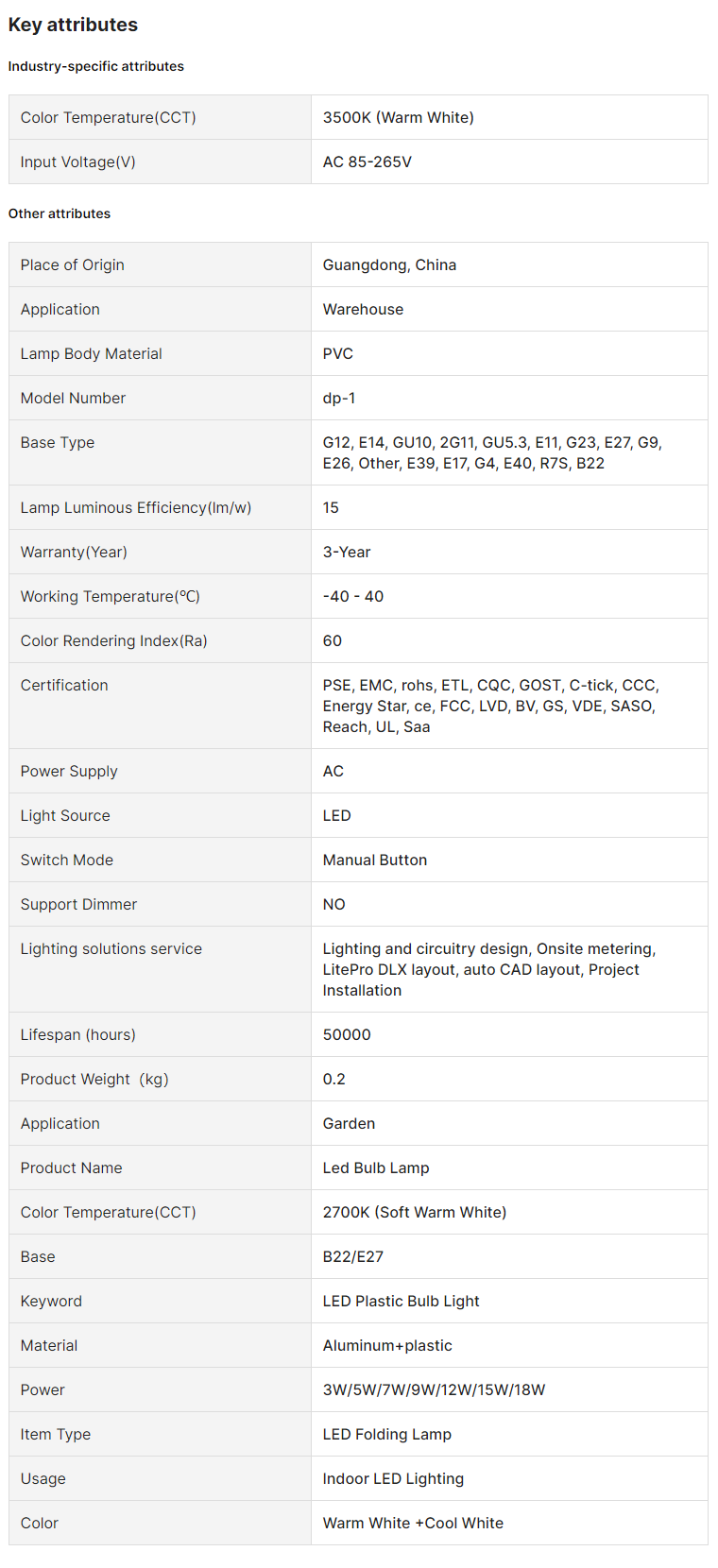
Task: Select the Lamp Body Material label
Action: 91,353
